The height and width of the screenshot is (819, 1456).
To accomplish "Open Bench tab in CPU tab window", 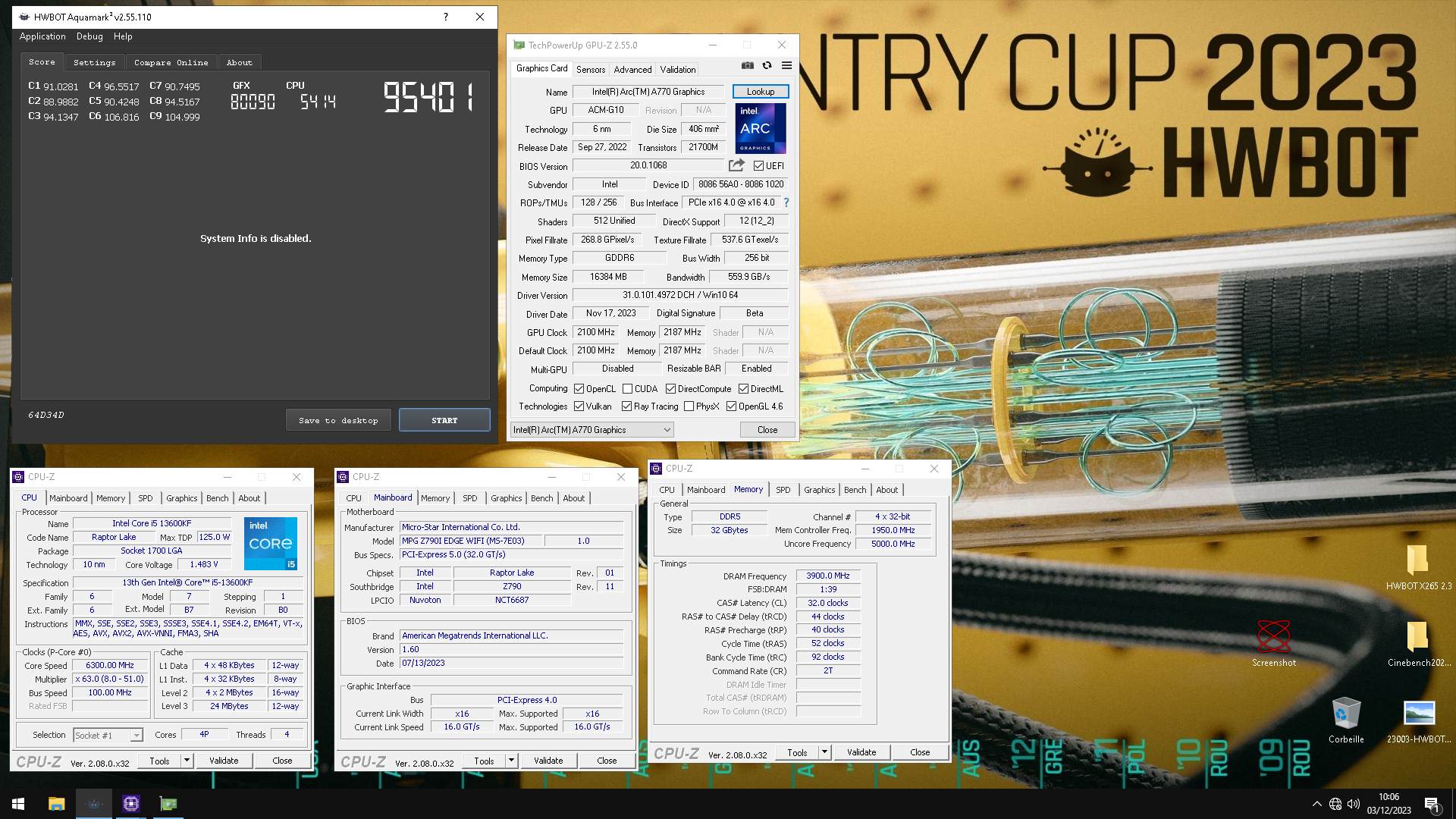I will tap(218, 498).
